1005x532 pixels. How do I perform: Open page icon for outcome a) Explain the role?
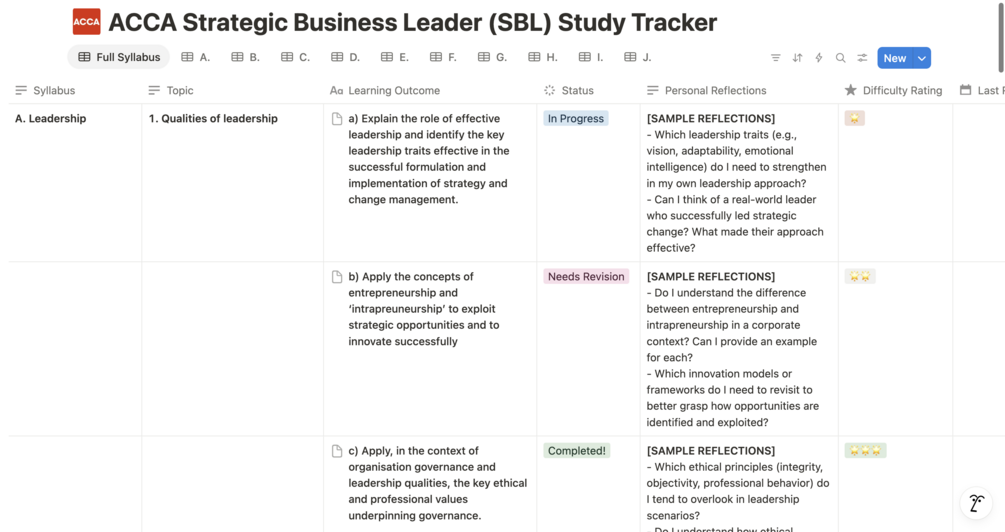(x=337, y=119)
